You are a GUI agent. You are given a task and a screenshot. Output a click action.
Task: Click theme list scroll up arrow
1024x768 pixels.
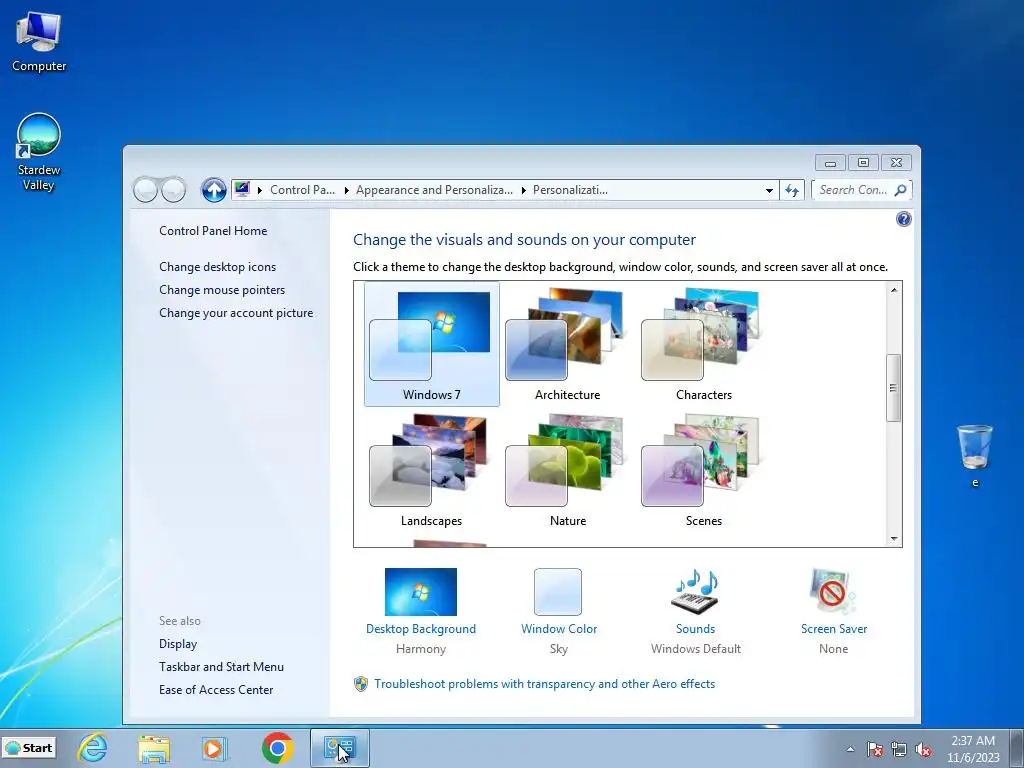[893, 289]
